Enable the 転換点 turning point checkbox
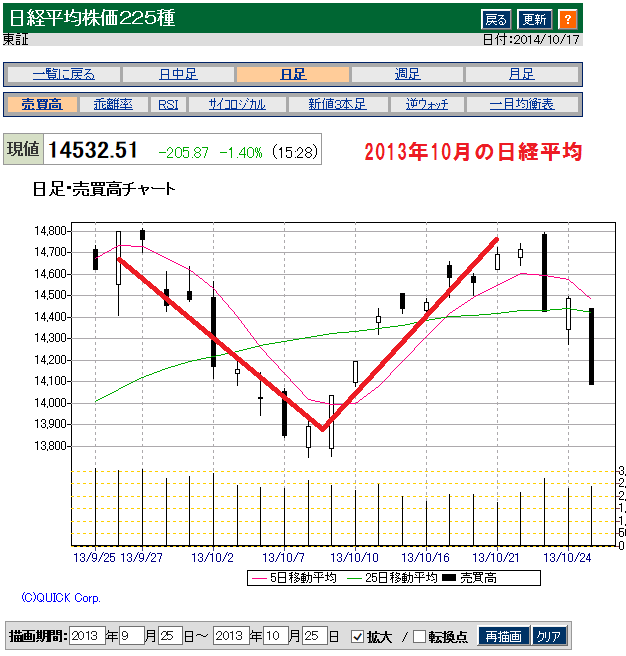The width and height of the screenshot is (626, 656). coord(419,636)
